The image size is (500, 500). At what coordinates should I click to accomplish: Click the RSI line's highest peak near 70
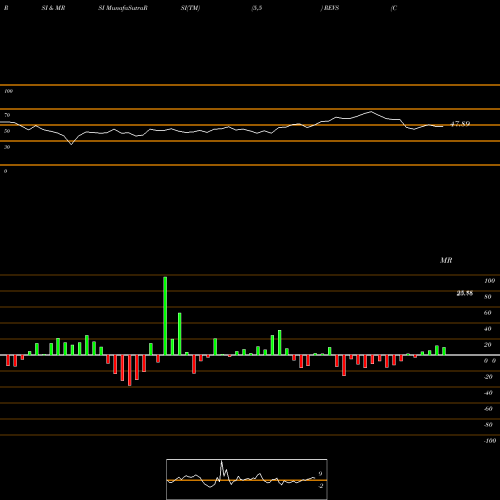click(x=371, y=112)
